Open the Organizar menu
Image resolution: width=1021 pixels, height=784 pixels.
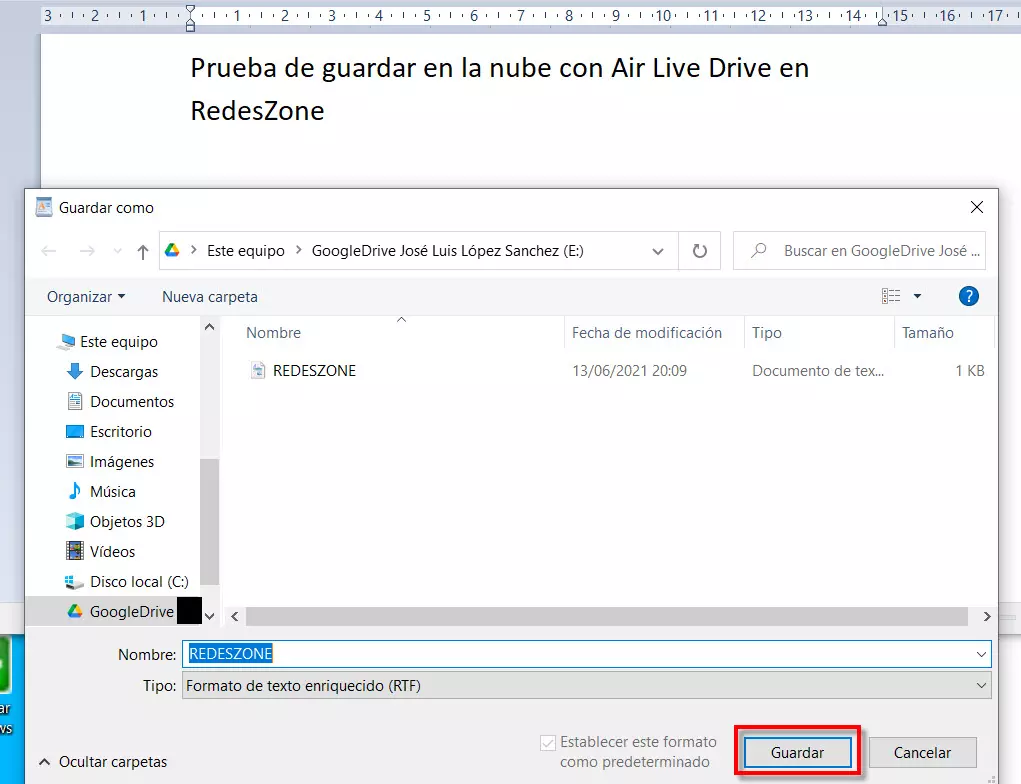[86, 297]
